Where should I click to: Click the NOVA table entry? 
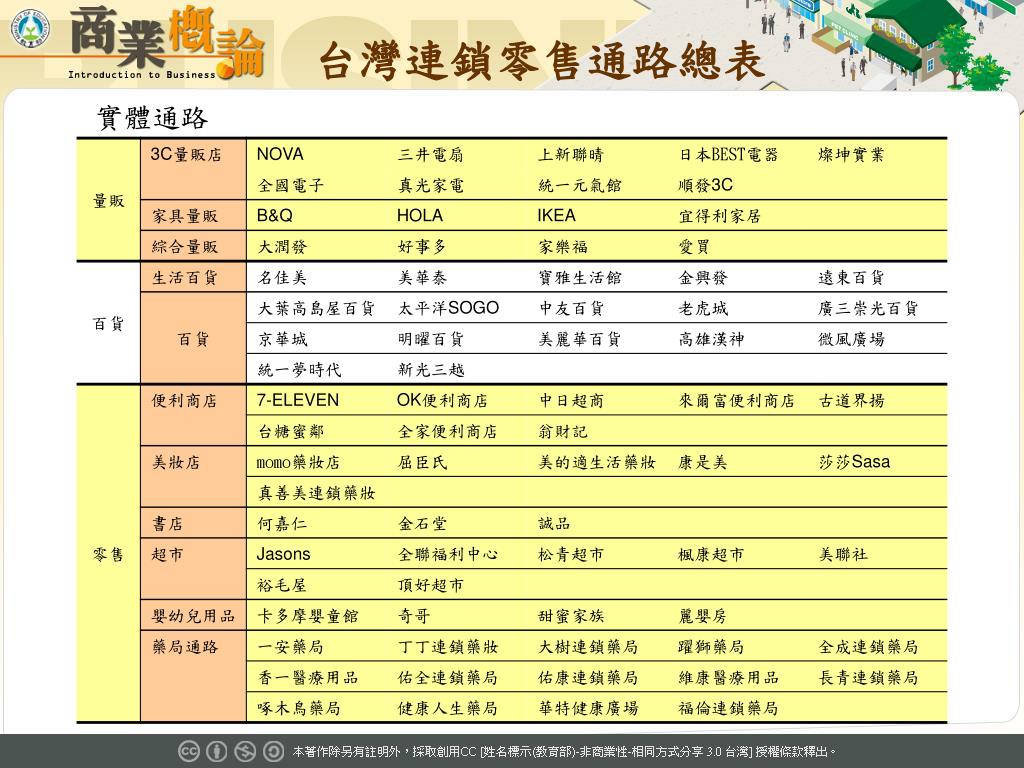coord(280,154)
